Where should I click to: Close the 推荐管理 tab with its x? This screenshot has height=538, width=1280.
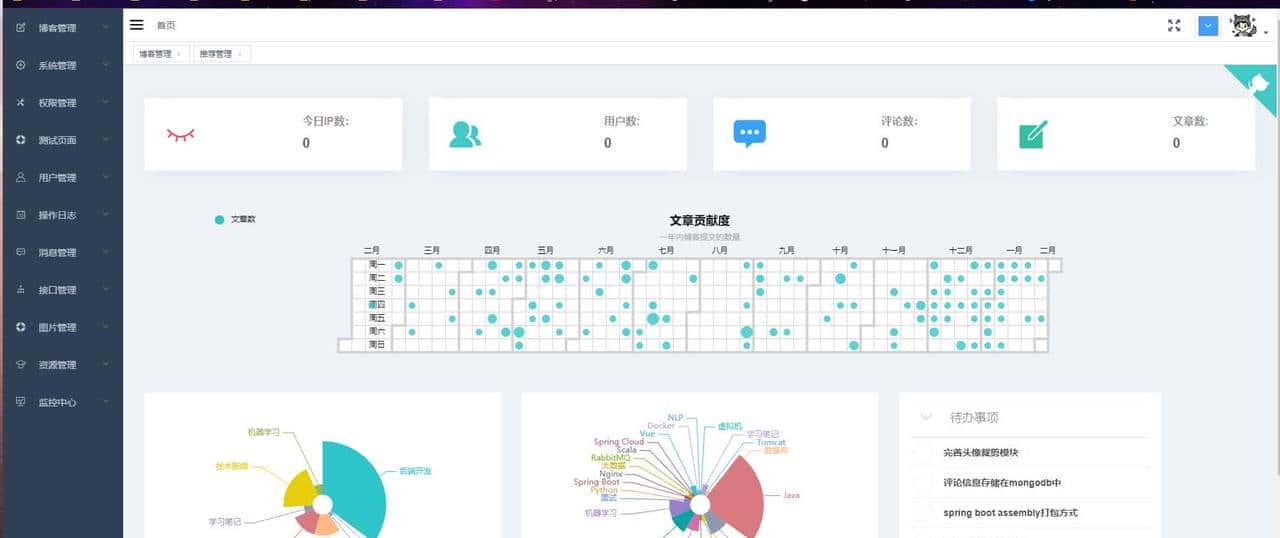(239, 54)
